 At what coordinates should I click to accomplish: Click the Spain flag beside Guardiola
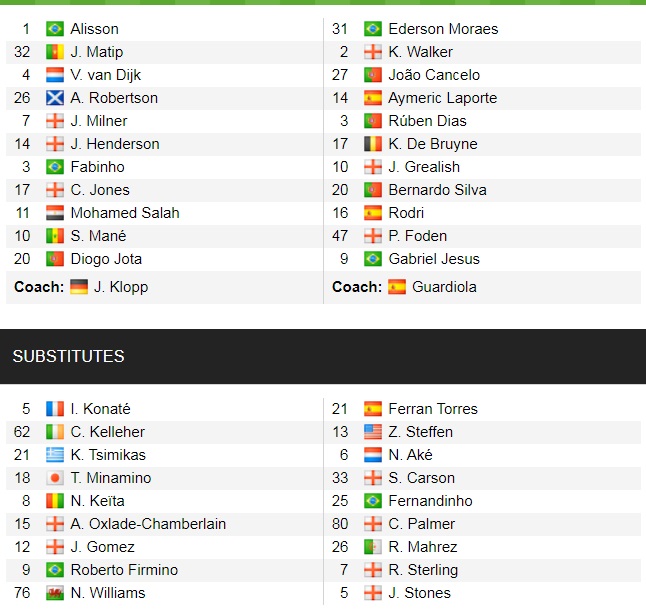(397, 287)
